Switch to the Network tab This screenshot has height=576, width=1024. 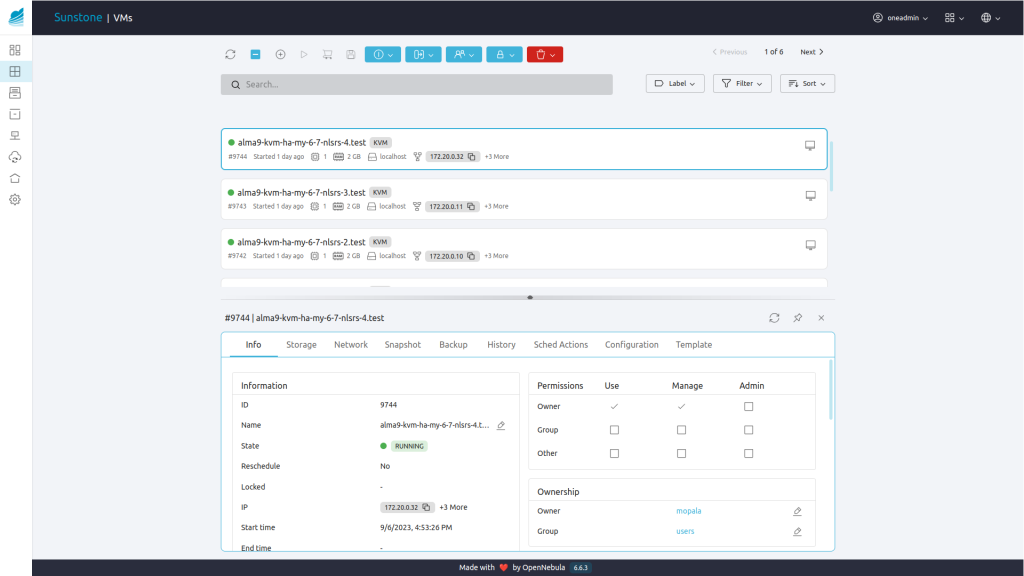[351, 344]
